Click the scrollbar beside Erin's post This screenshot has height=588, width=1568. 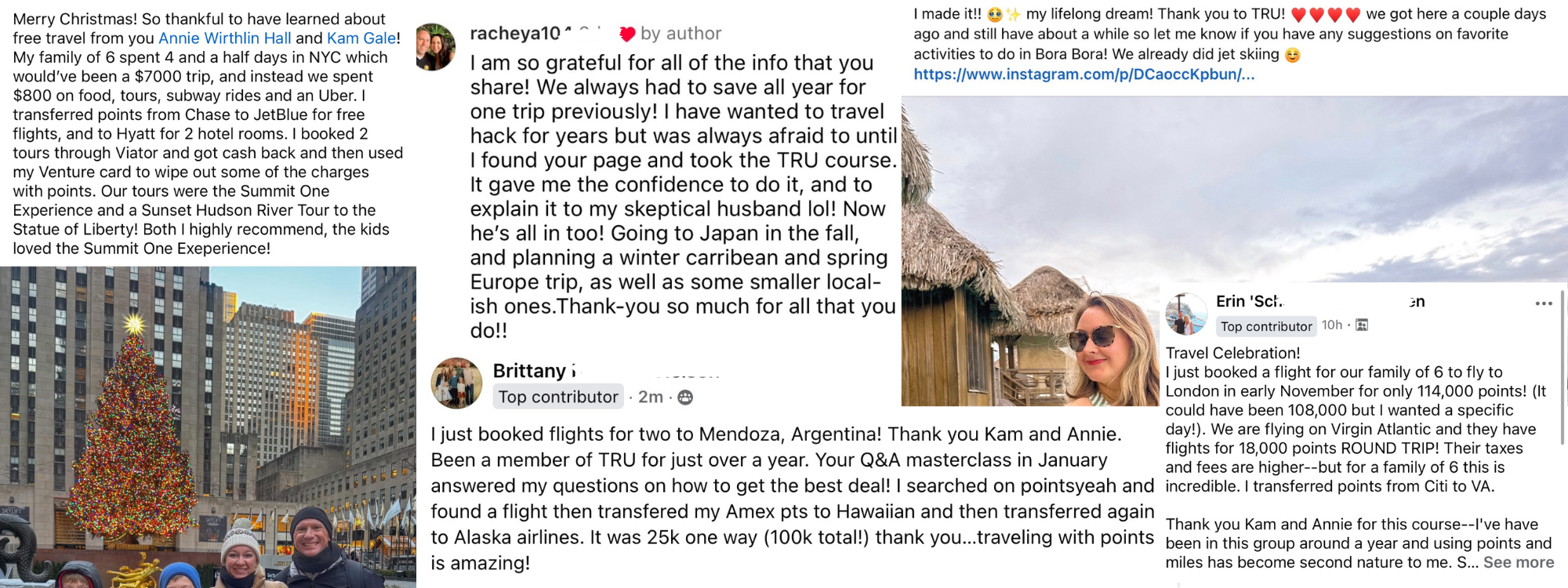[1562, 368]
